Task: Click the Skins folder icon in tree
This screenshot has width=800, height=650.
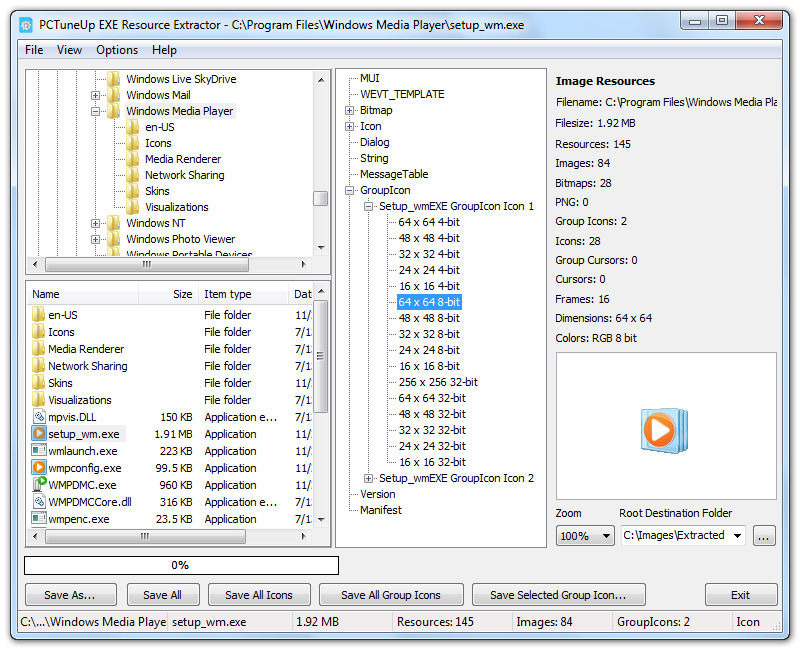Action: [x=133, y=191]
